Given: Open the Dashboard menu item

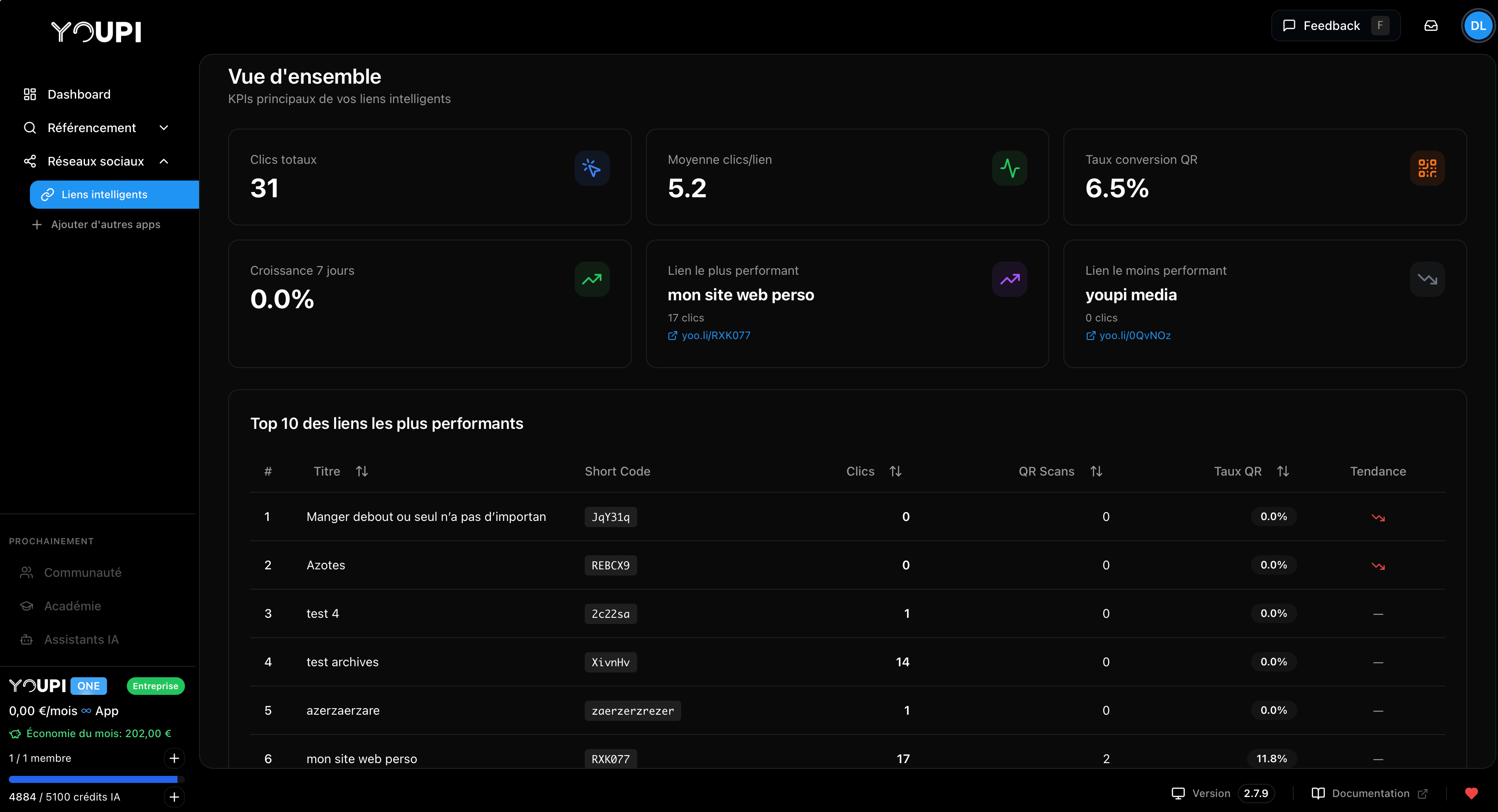Looking at the screenshot, I should point(78,94).
